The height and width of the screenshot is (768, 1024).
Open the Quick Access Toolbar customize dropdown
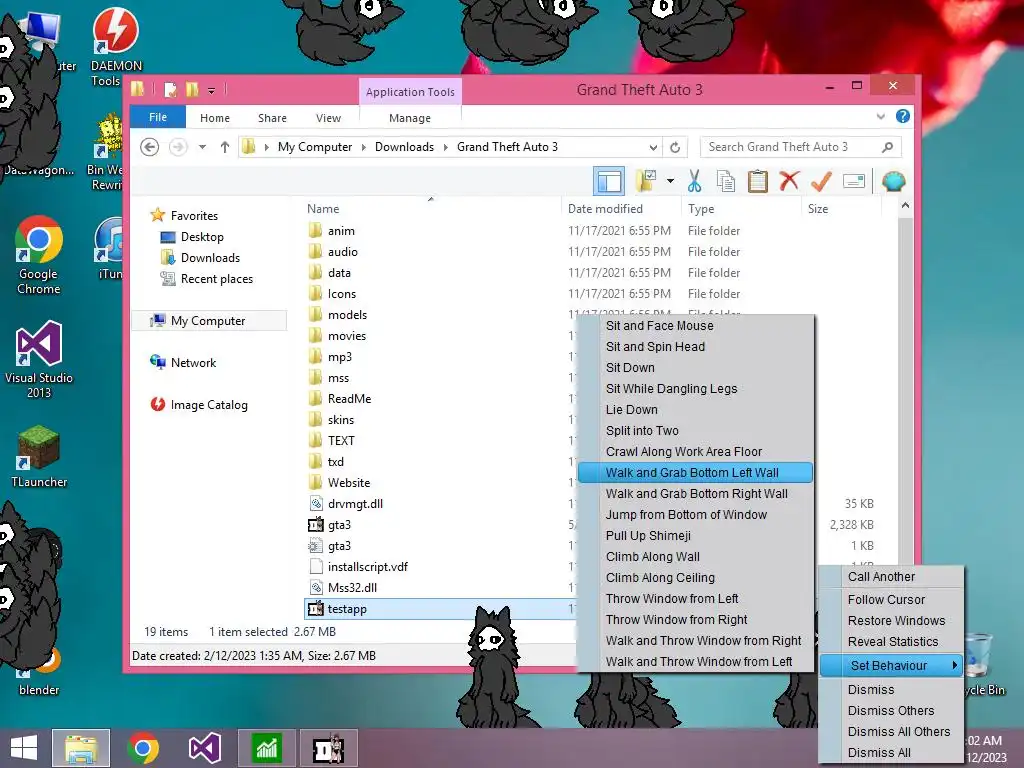212,91
